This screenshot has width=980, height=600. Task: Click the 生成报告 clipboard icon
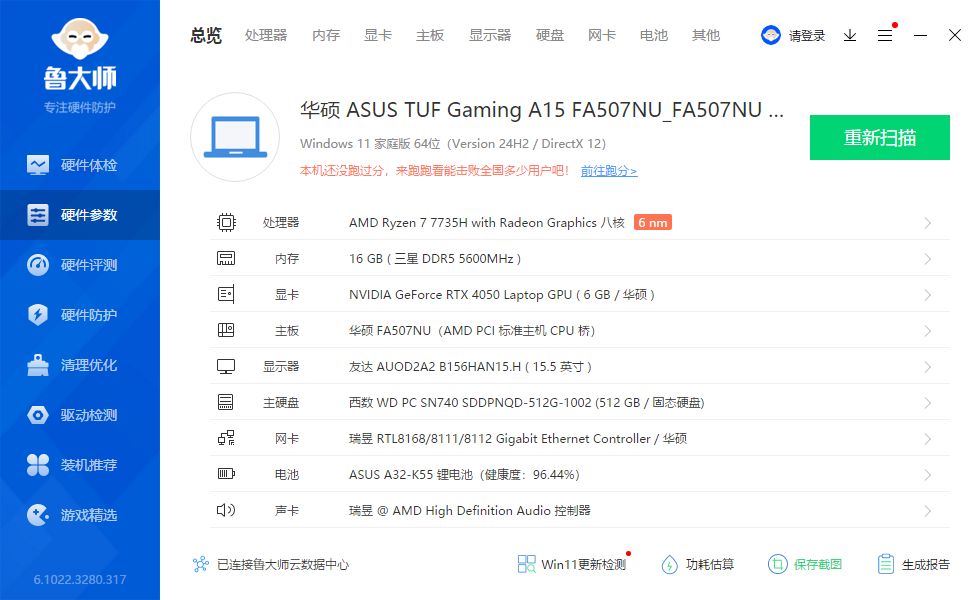[x=886, y=564]
